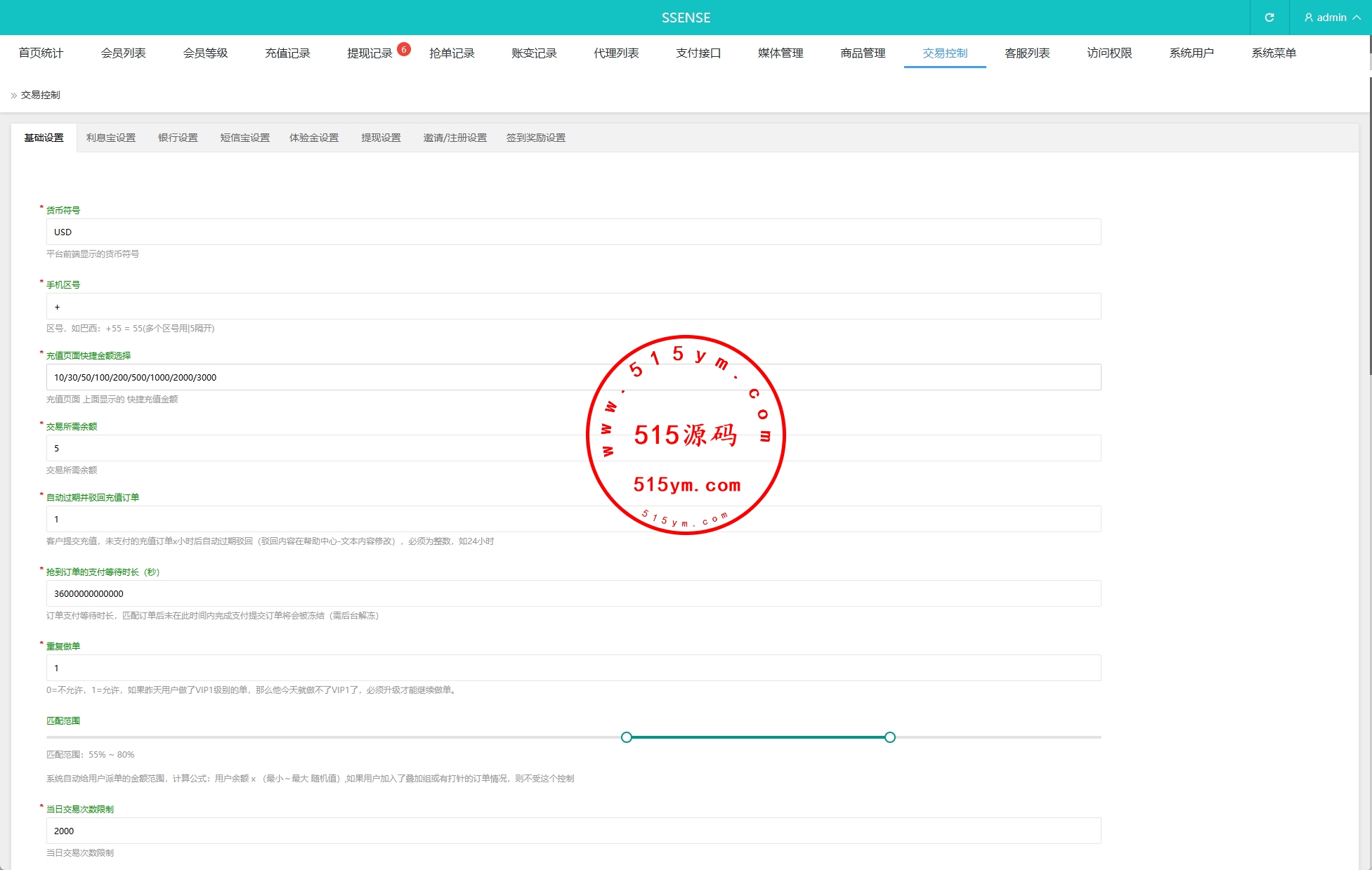
Task: Open the 会员列表 menu item
Action: pyautogui.click(x=123, y=53)
